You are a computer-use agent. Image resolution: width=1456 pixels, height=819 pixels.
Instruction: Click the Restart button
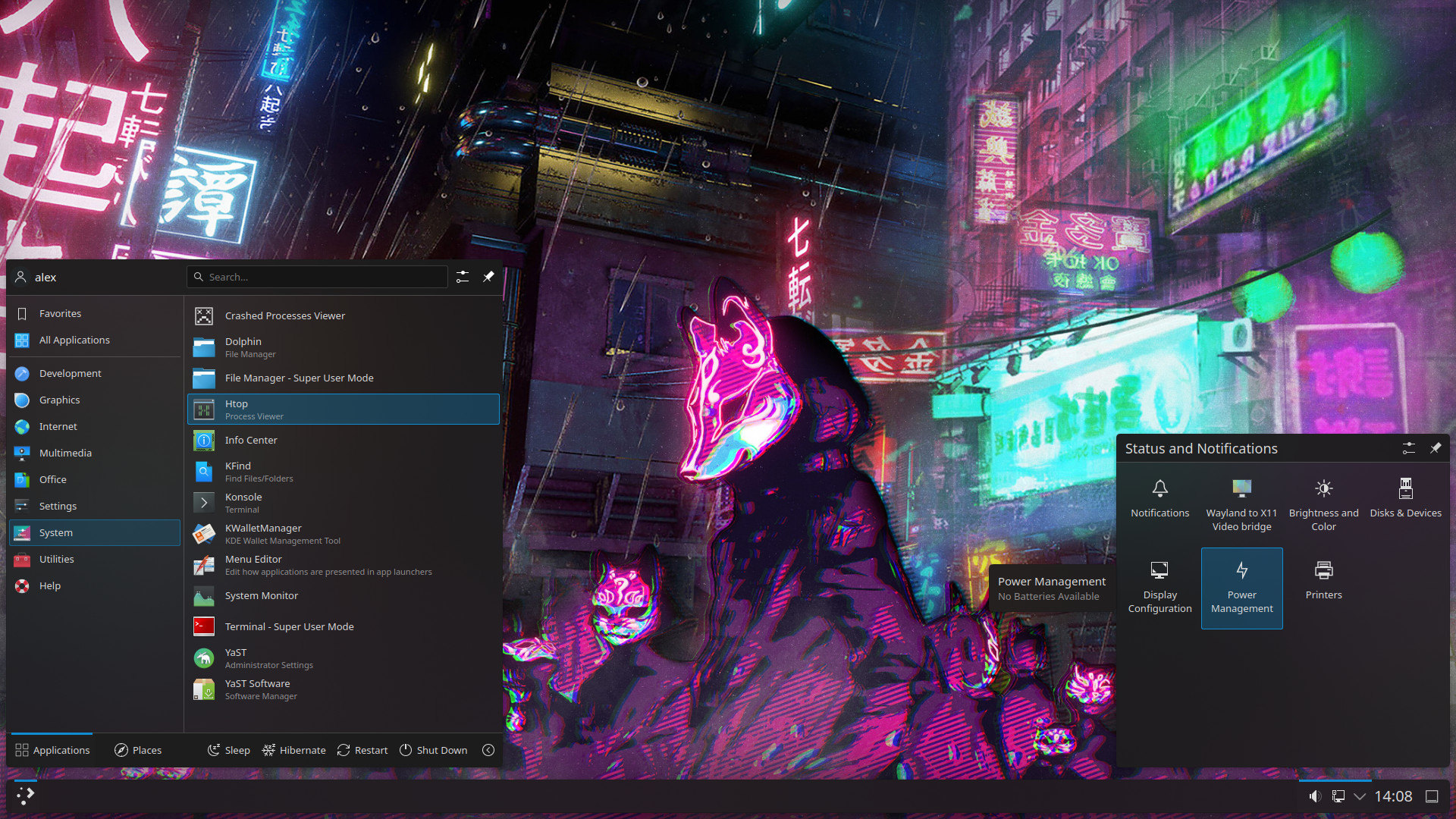[x=362, y=750]
